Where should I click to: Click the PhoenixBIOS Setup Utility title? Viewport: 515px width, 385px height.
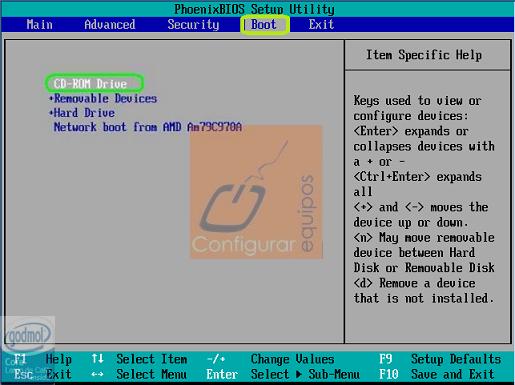[x=254, y=9]
